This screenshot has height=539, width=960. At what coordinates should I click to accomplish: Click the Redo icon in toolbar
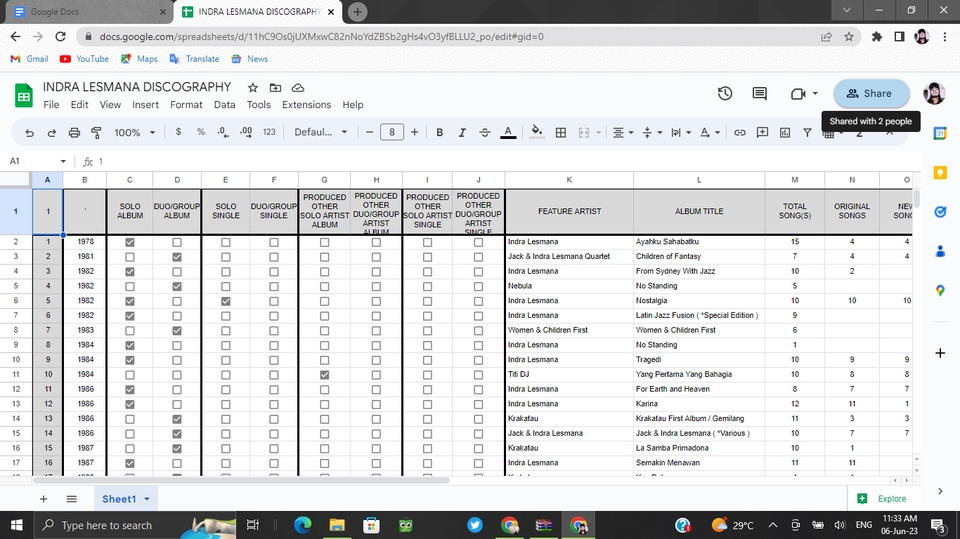tap(51, 132)
